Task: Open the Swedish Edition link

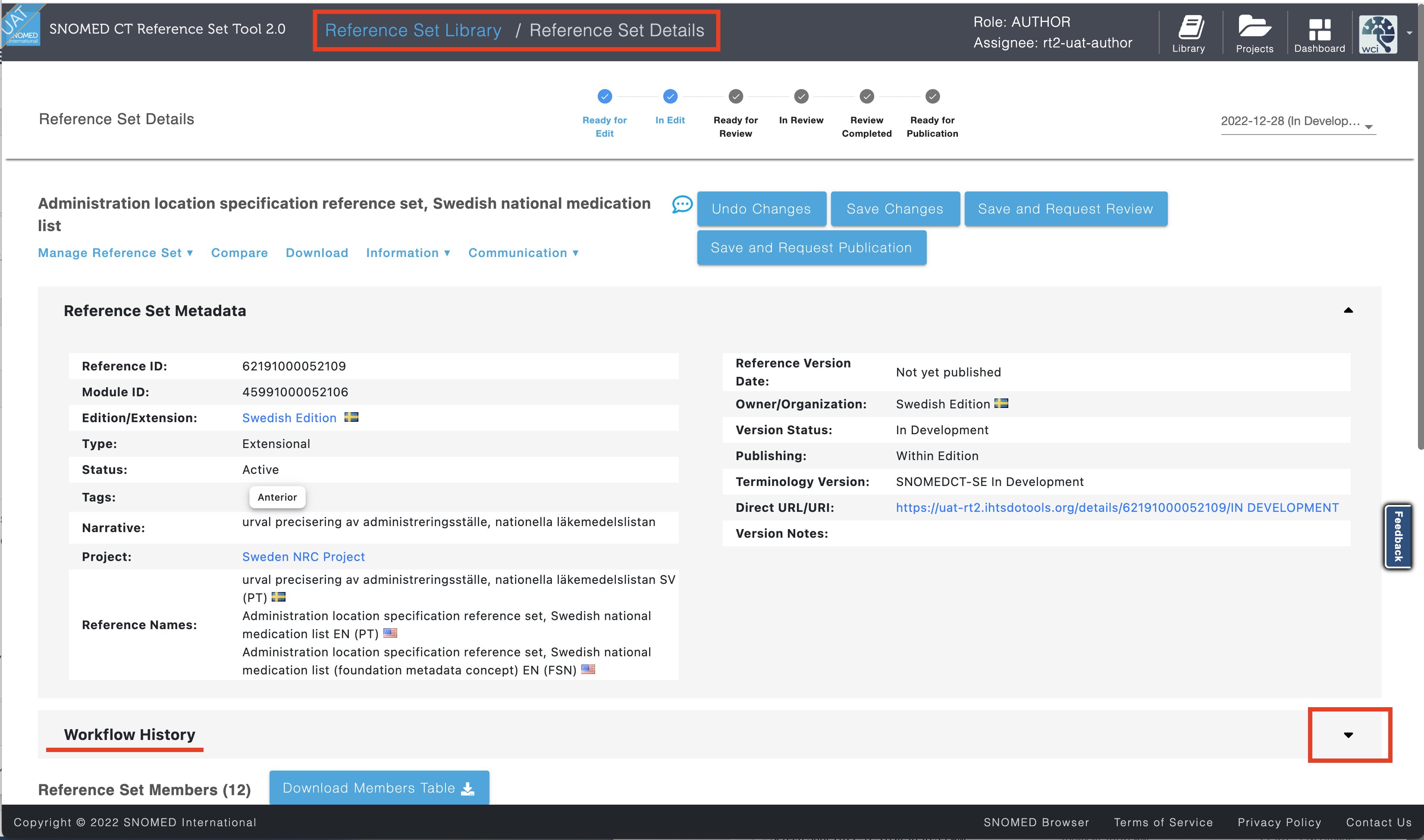Action: 289,418
